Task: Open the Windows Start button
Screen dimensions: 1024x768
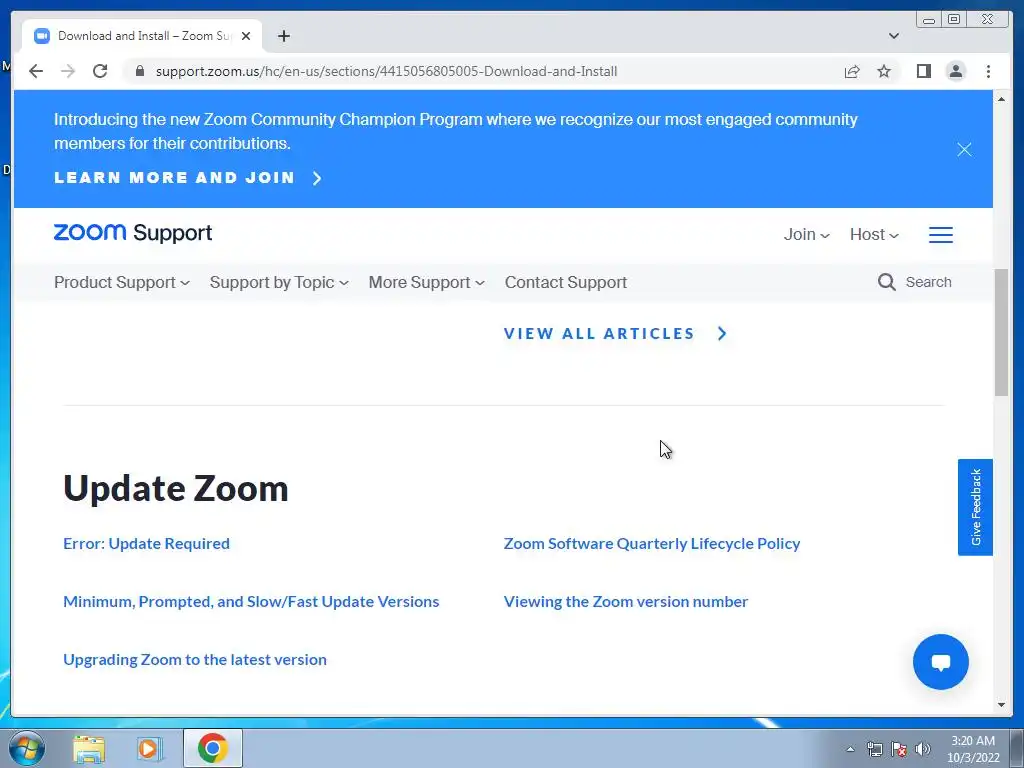Action: (26, 748)
